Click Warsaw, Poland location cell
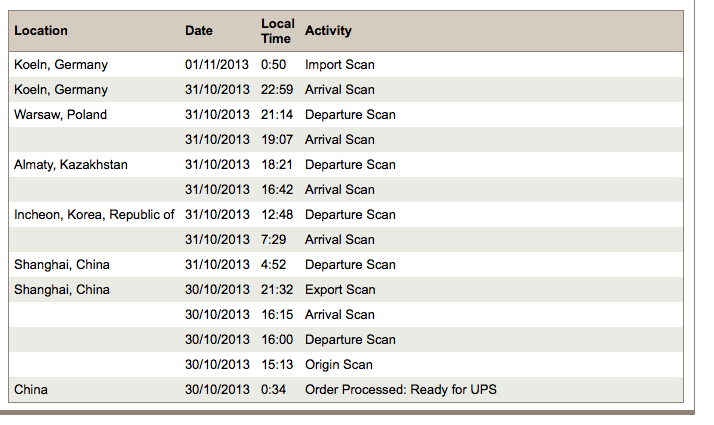The image size is (714, 425). point(60,115)
